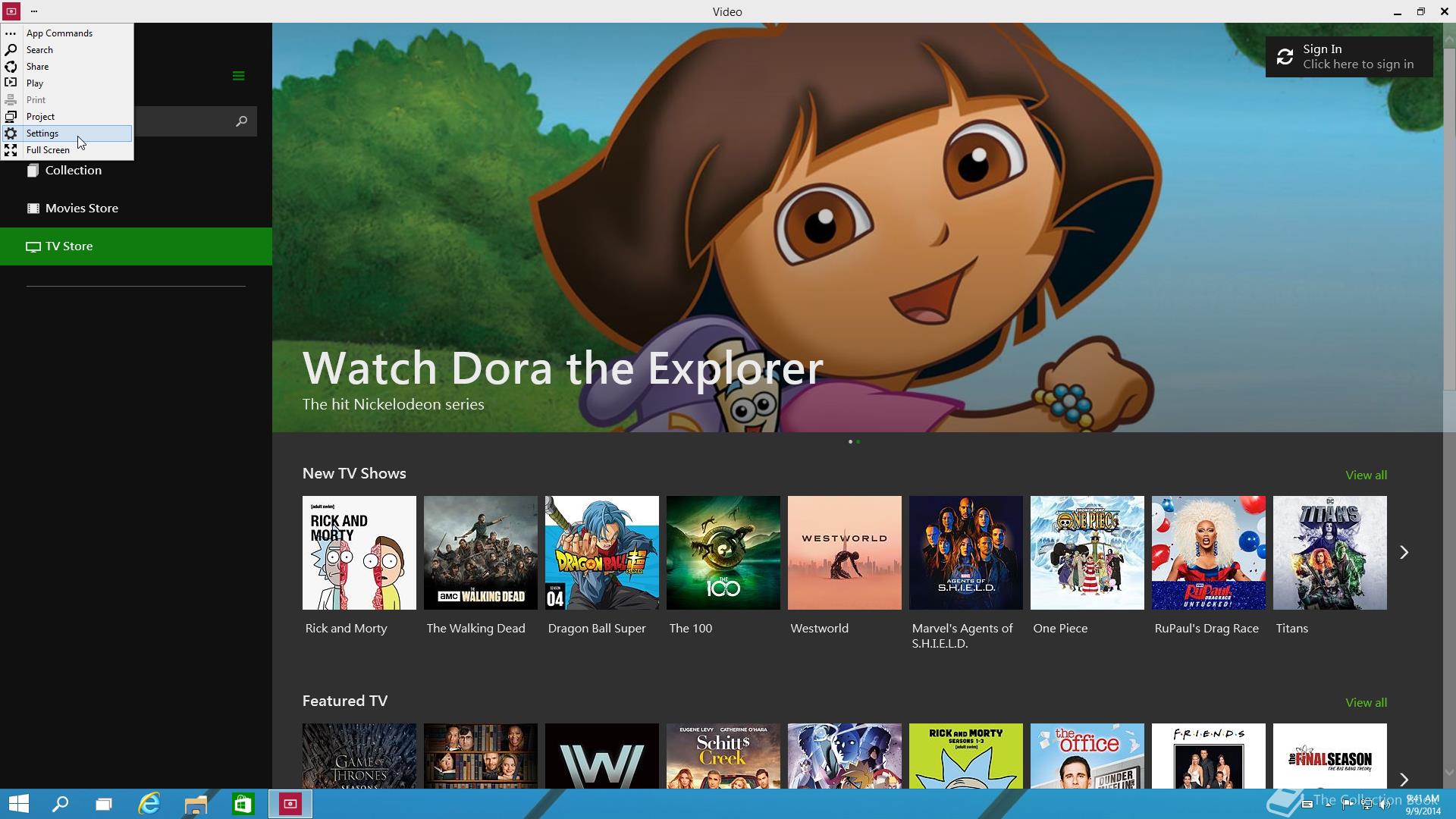Screen dimensions: 1456x819
Task: Click the sync icon beside Sign In
Action: pyautogui.click(x=1285, y=57)
